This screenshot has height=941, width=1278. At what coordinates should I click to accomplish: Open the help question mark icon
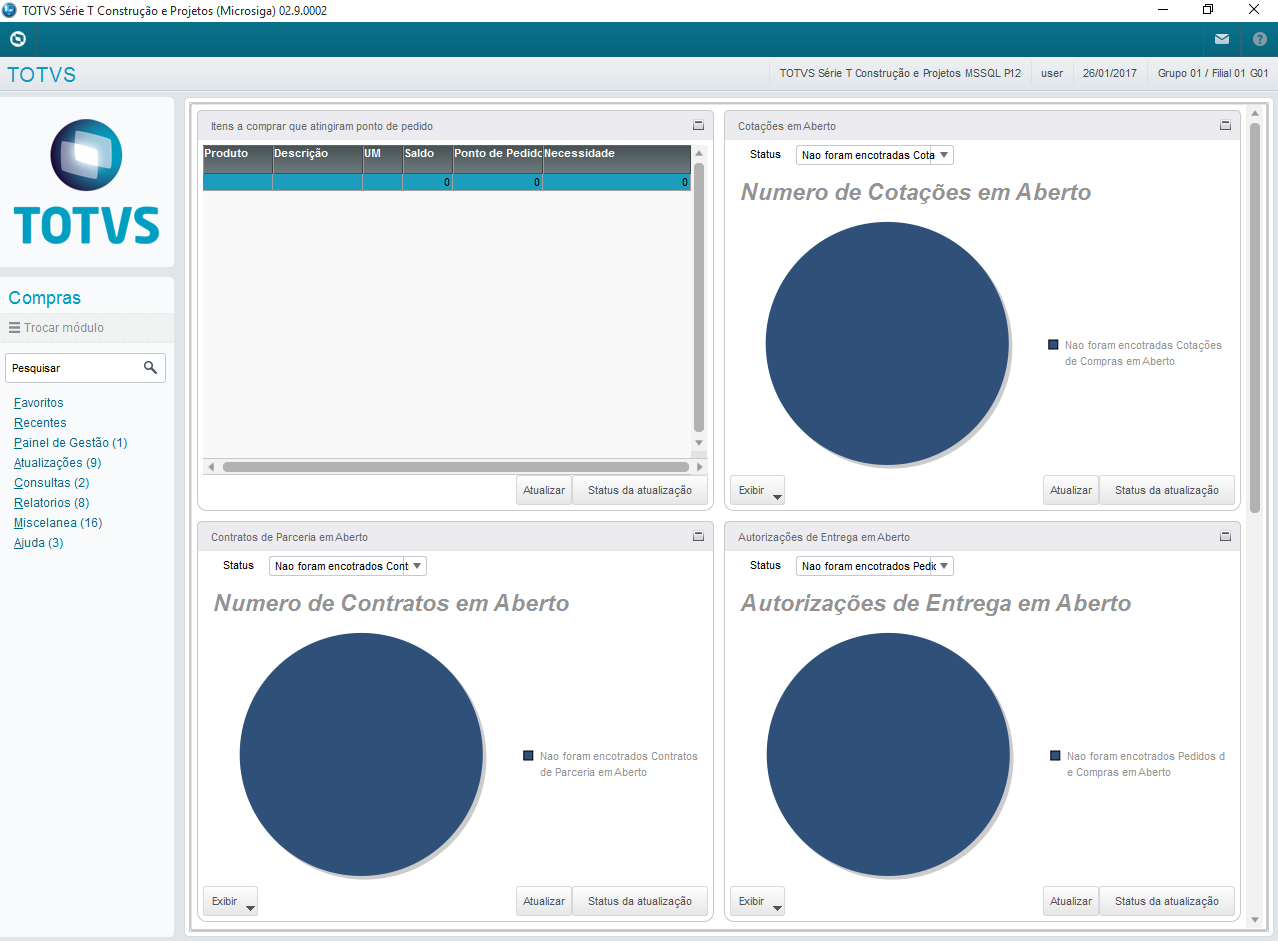(x=1260, y=39)
